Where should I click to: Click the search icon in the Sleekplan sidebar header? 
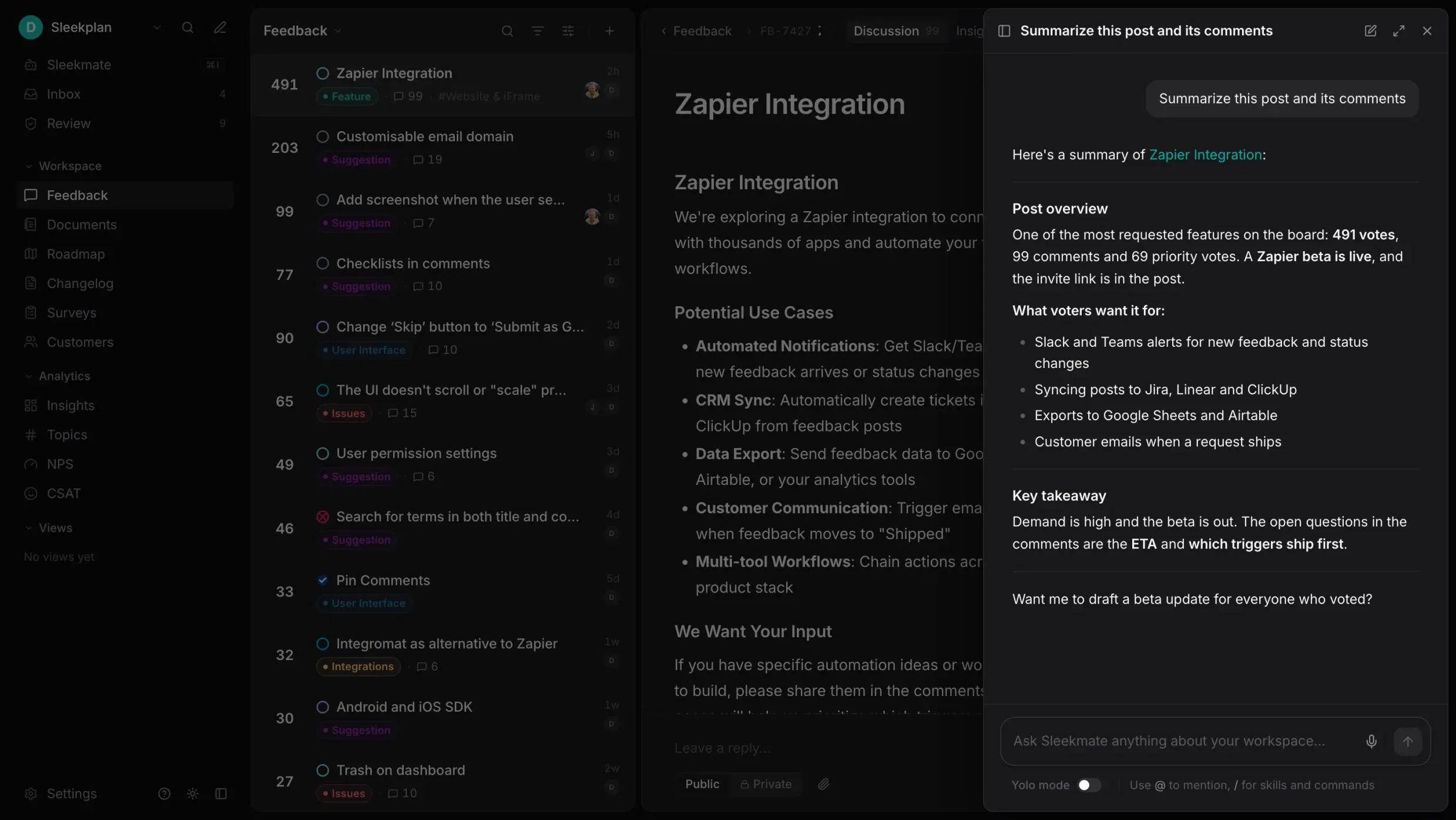tap(187, 28)
